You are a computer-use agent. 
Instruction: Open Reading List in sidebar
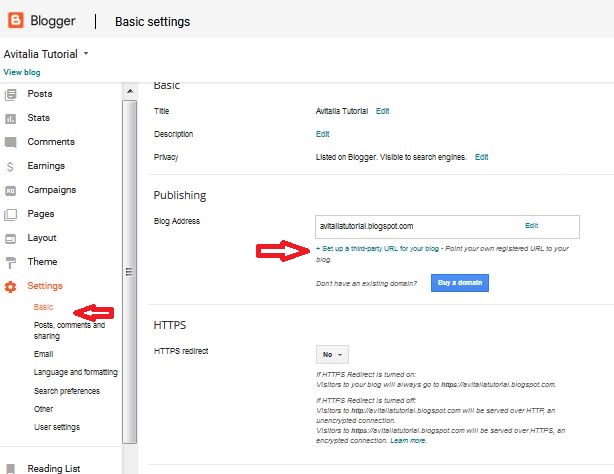(x=54, y=469)
